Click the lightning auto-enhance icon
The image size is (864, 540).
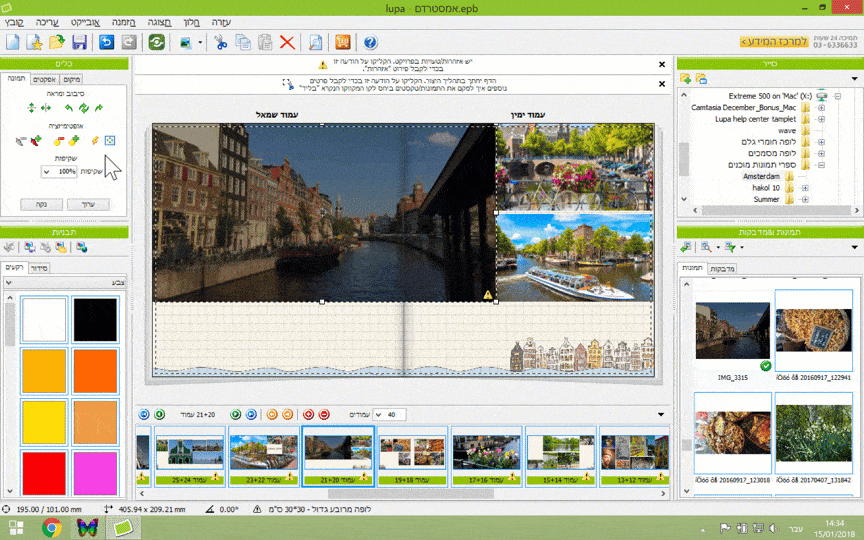point(95,141)
